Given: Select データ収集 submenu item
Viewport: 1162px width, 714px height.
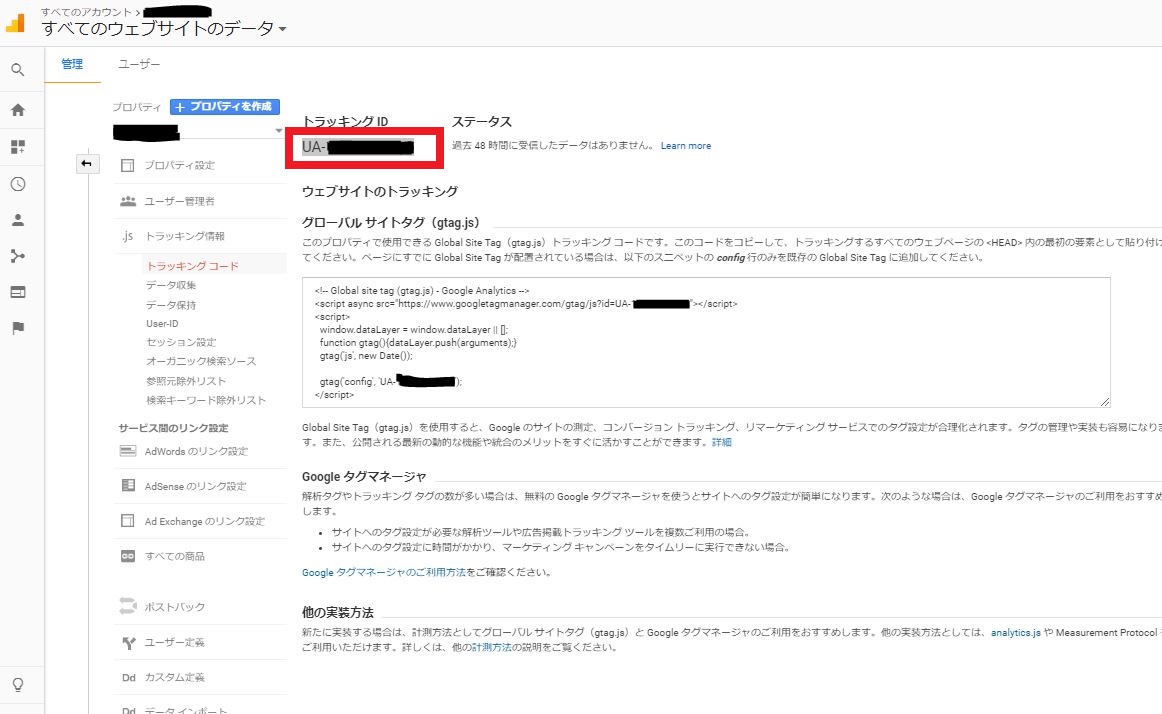Looking at the screenshot, I should click(x=171, y=285).
